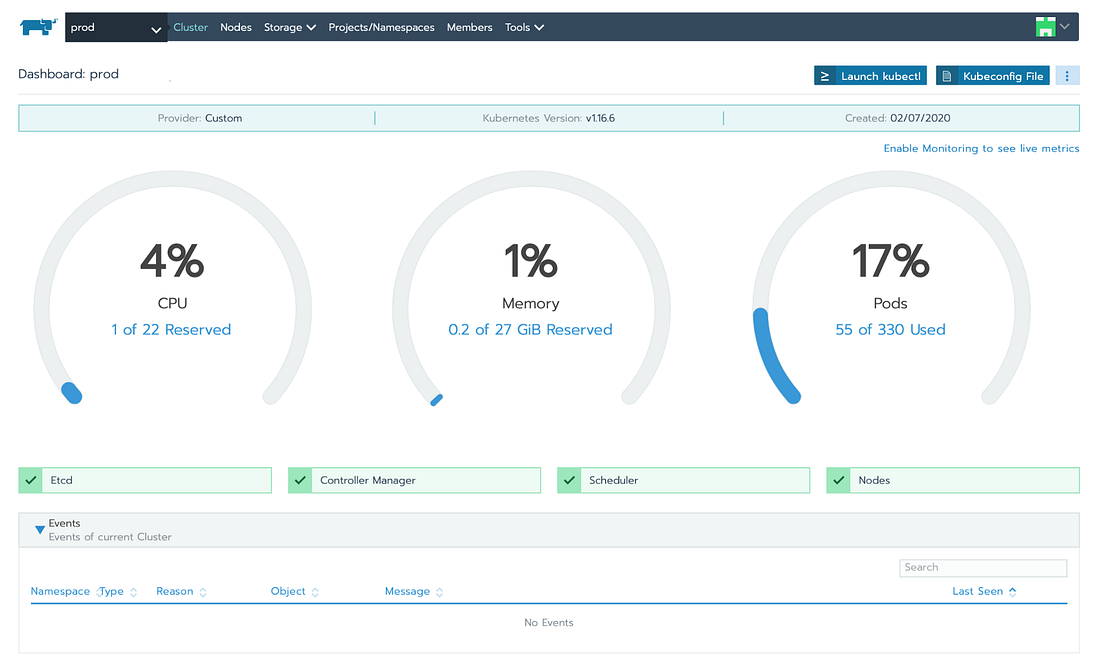Open the prod cluster selector dropdown
Viewport: 1104px width, 667px height.
[116, 27]
